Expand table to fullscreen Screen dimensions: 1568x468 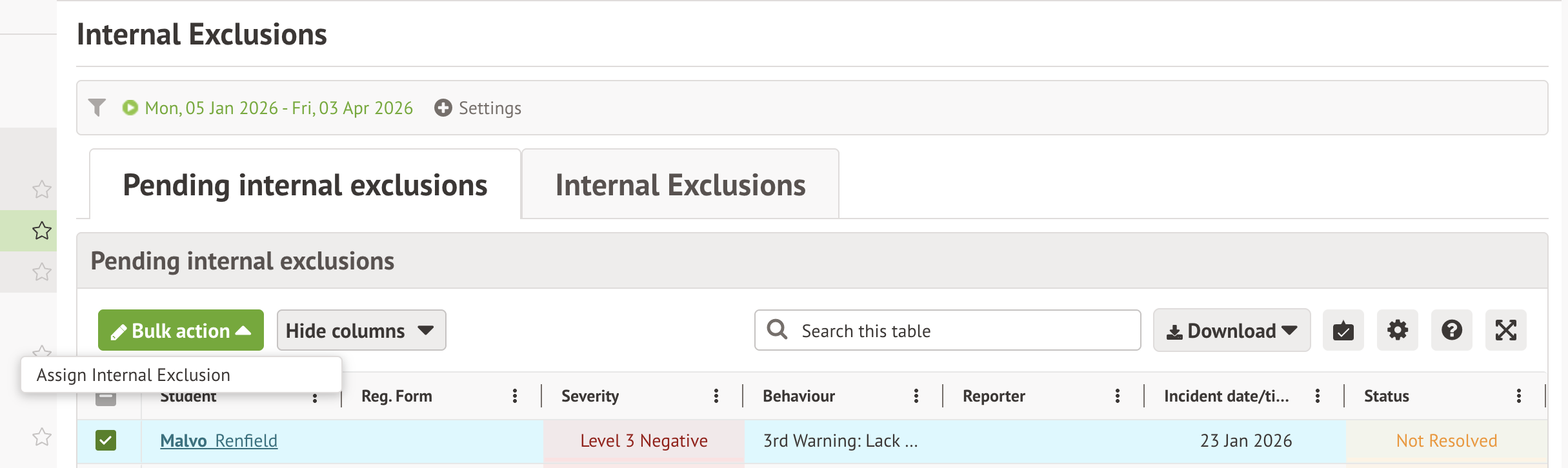click(x=1505, y=331)
